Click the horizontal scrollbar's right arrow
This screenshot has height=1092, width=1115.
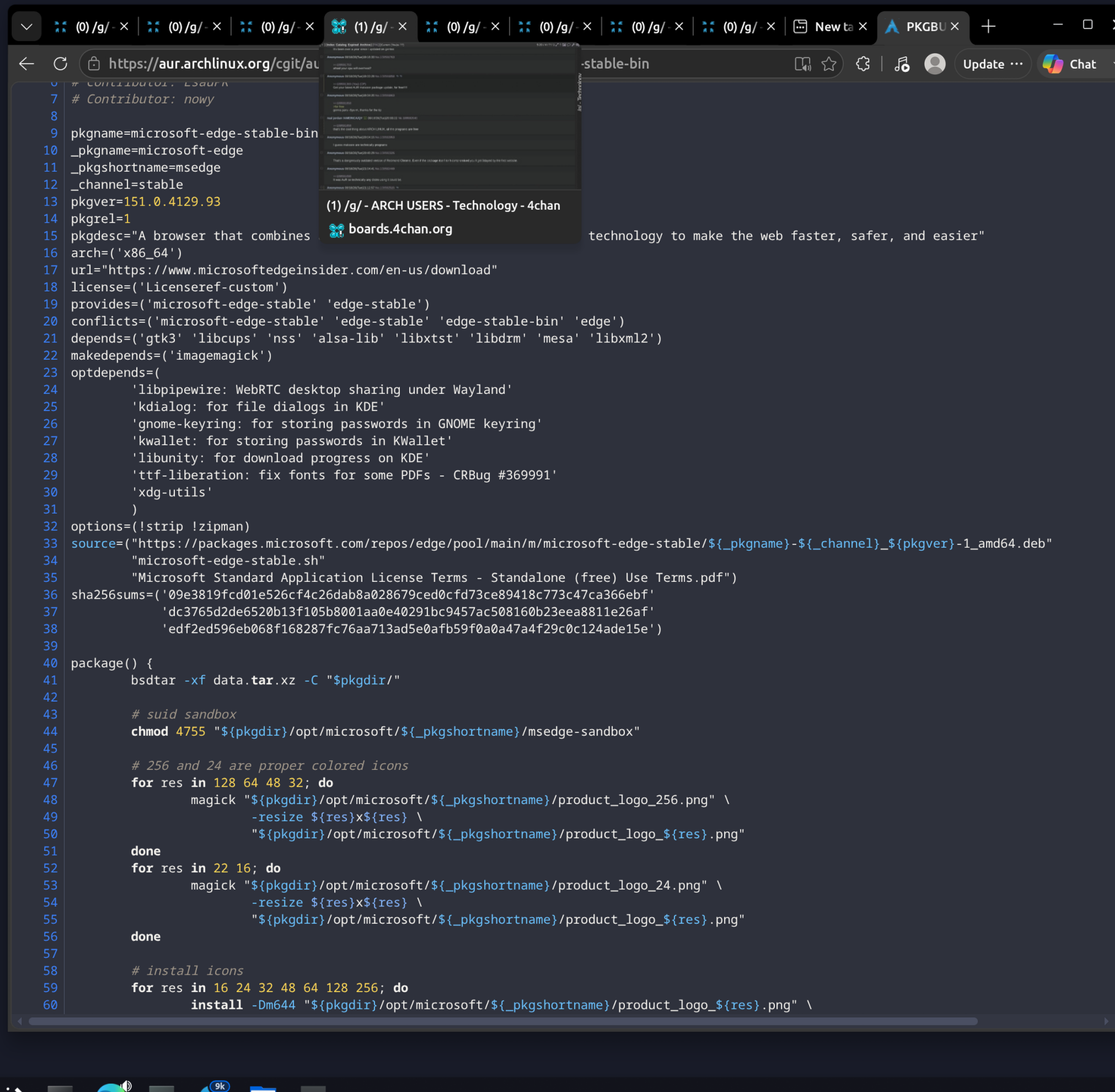[x=1106, y=1021]
